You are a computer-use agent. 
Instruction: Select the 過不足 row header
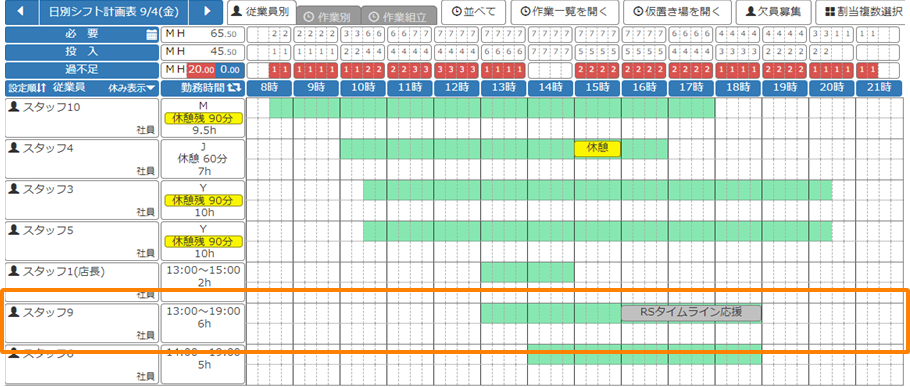click(82, 70)
